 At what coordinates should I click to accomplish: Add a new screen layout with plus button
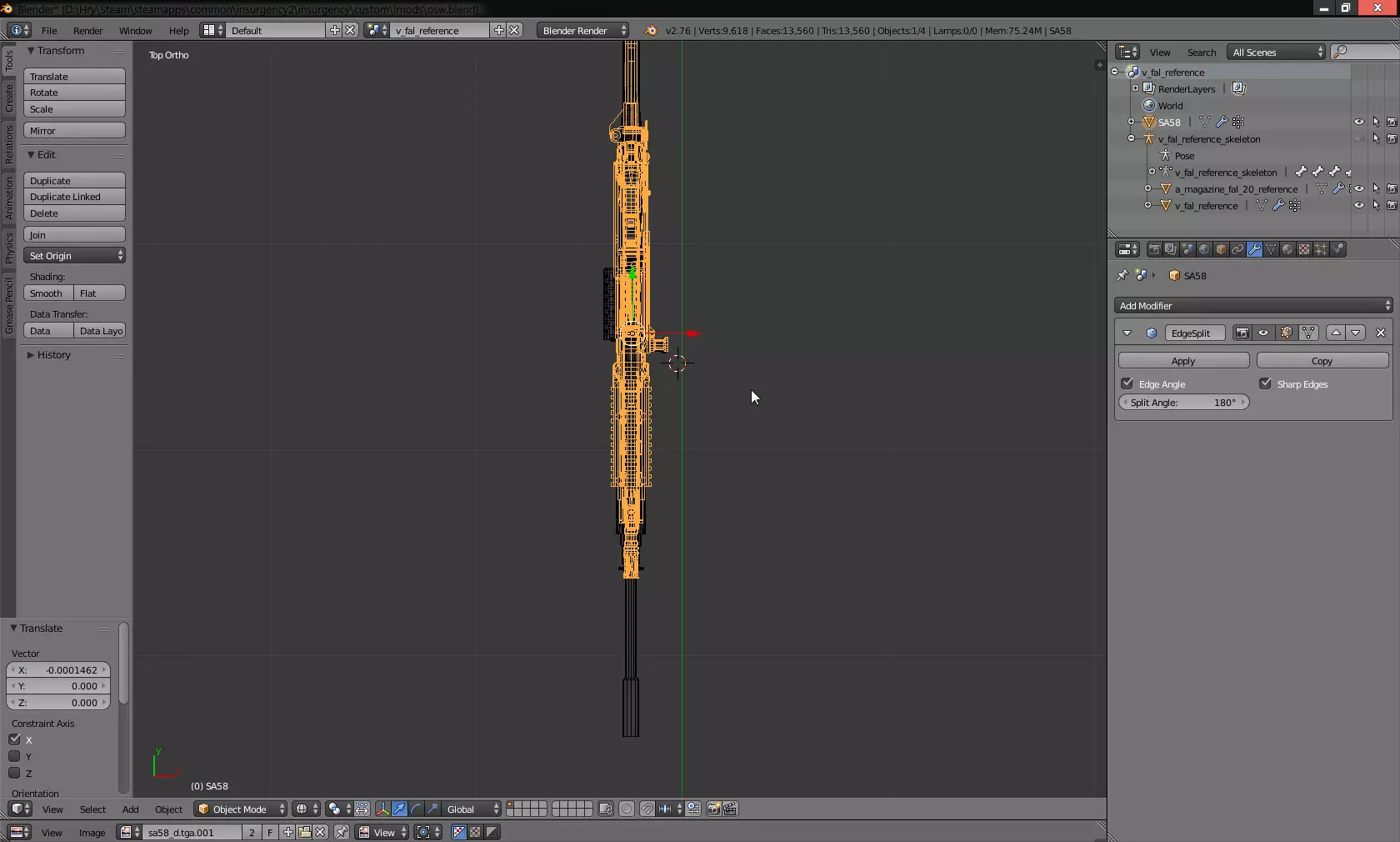334,30
